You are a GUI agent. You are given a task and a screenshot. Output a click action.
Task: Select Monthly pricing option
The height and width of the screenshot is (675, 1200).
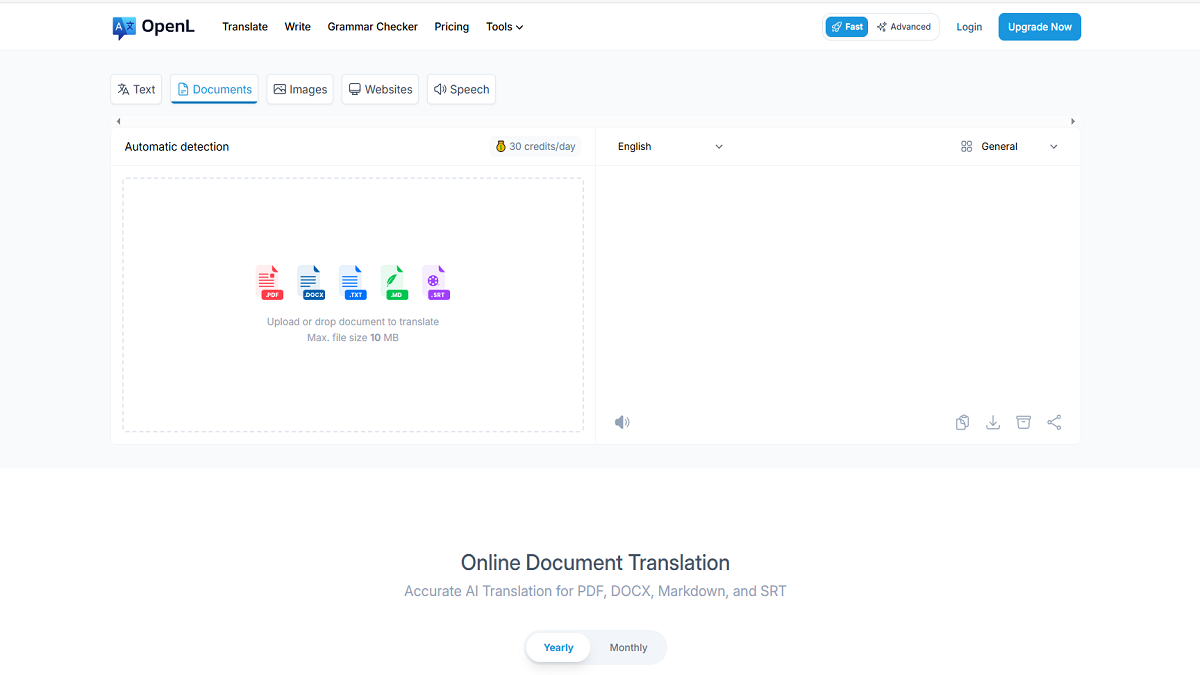628,647
